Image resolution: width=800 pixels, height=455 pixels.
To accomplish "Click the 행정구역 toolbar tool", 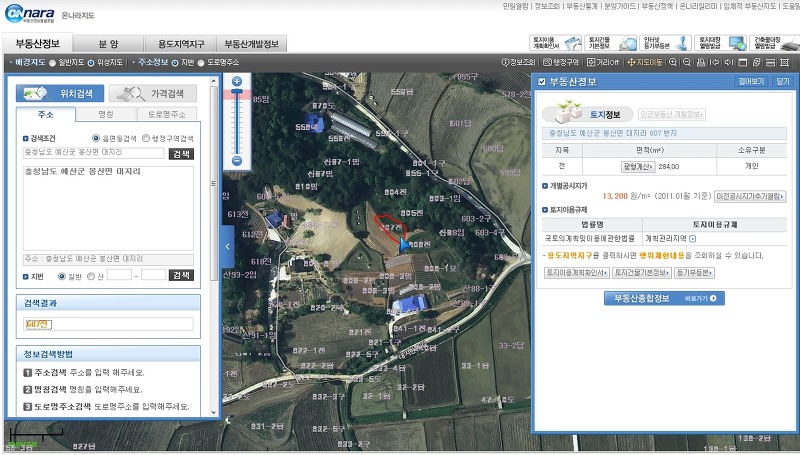I will tap(560, 62).
